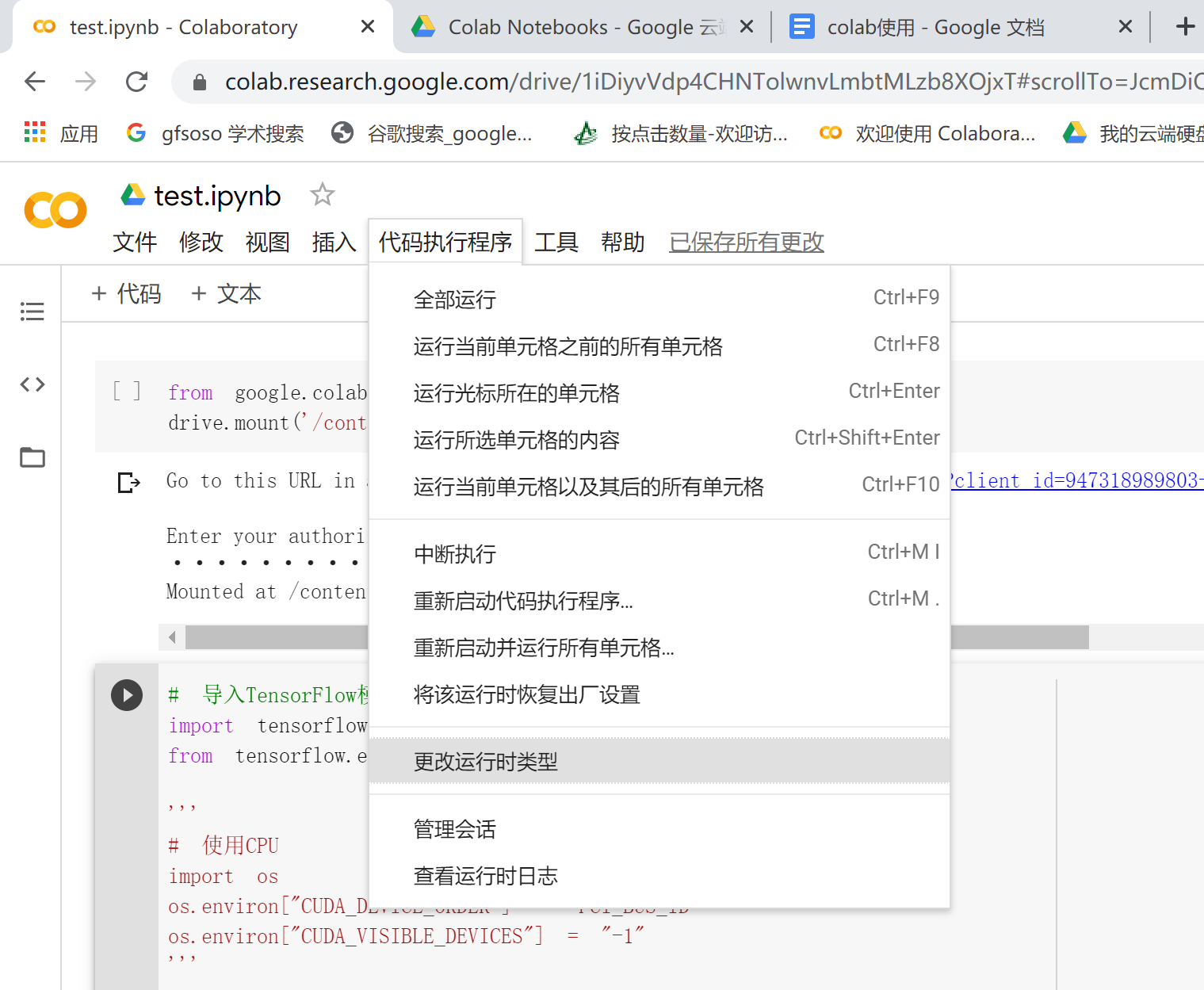Run the TensorFlow import code cell
1204x990 pixels.
pos(127,695)
